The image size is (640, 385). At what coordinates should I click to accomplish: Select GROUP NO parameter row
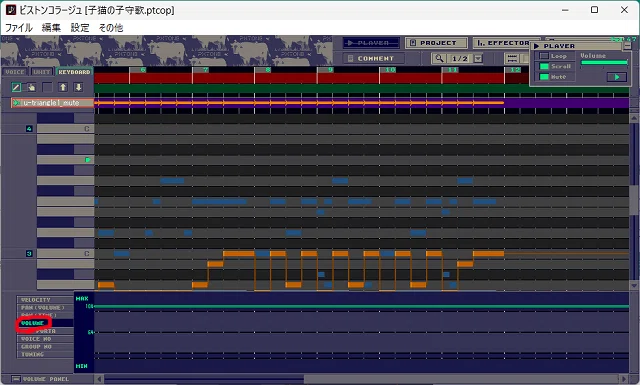(x=45, y=347)
